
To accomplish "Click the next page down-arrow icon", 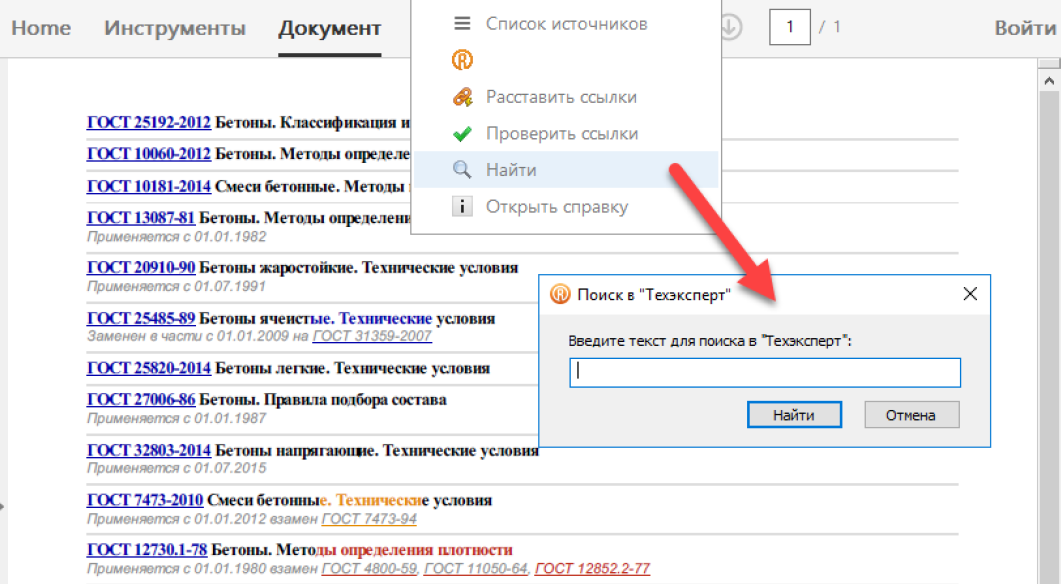I will tap(731, 27).
